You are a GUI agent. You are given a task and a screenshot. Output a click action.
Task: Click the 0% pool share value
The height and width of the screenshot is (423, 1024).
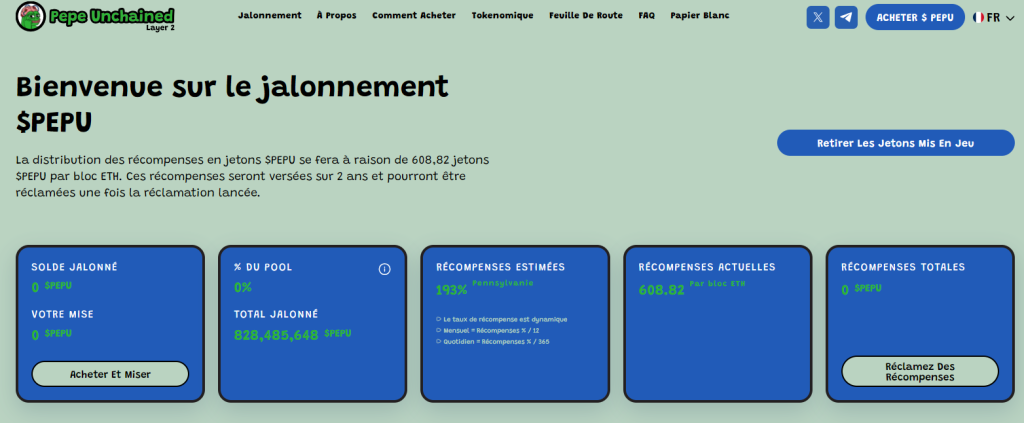click(x=243, y=287)
